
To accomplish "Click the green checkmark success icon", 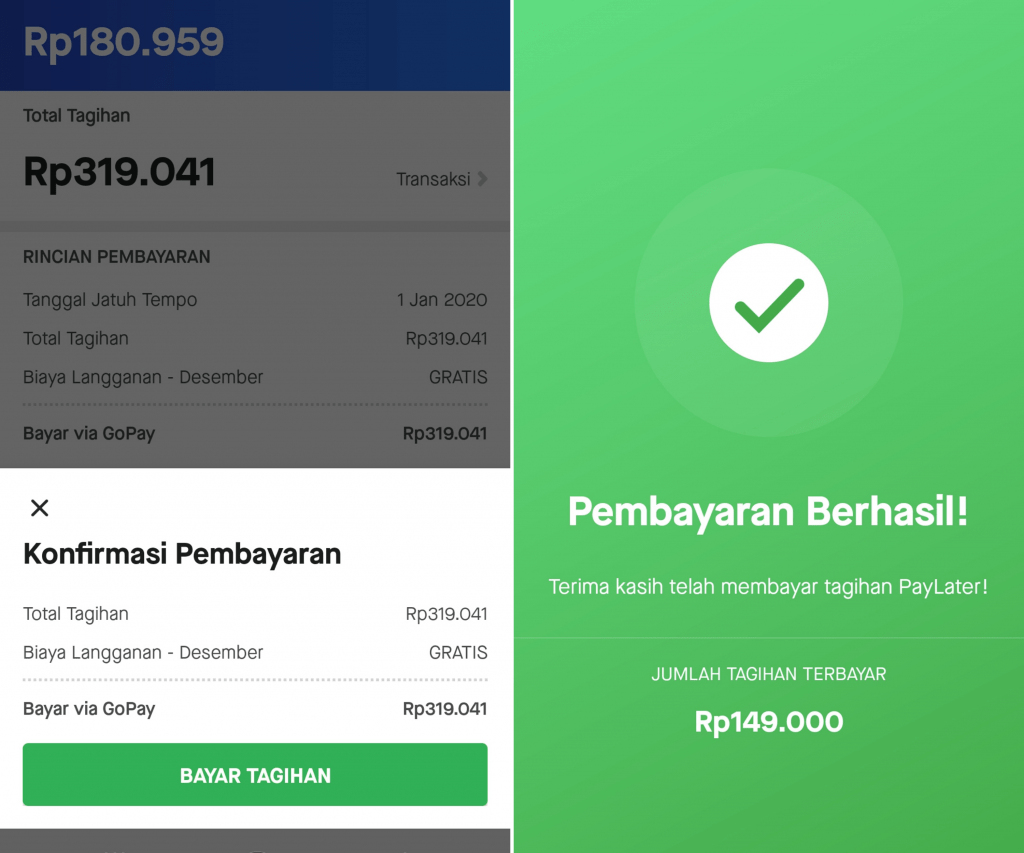I will [768, 301].
